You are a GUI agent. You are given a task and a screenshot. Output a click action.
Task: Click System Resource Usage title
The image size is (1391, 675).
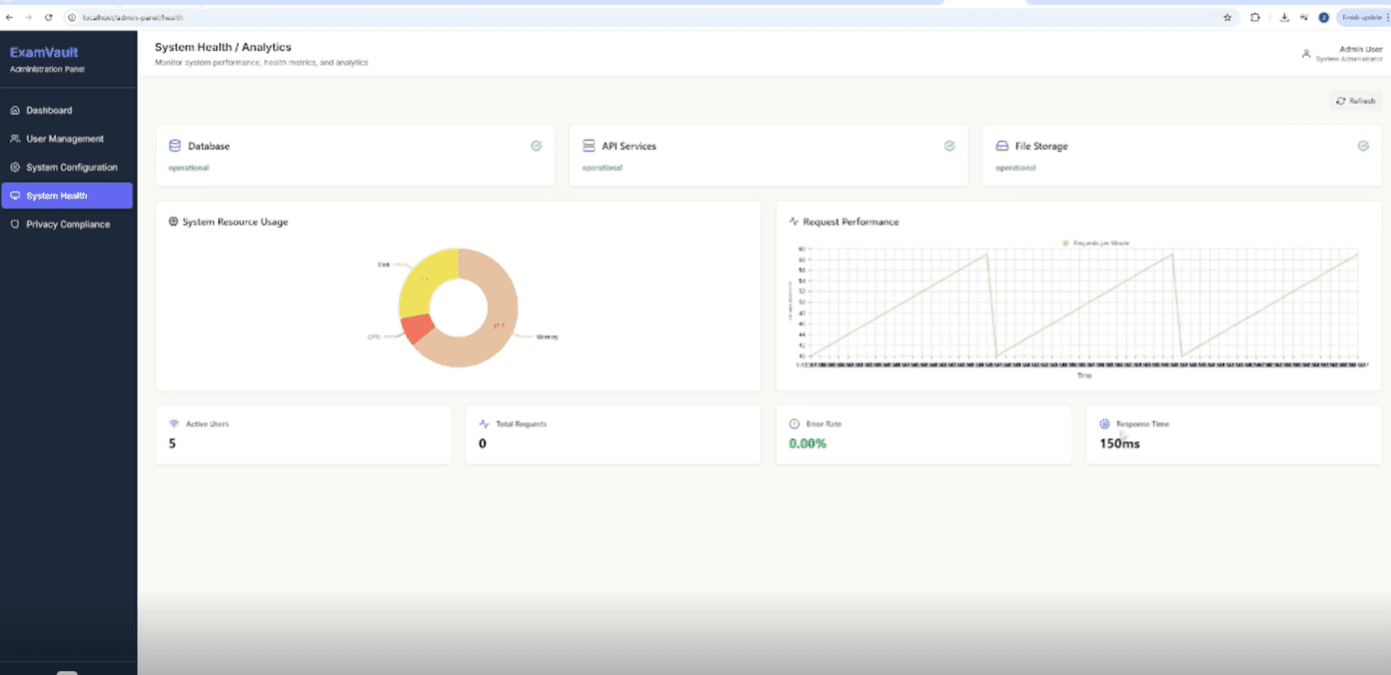235,222
